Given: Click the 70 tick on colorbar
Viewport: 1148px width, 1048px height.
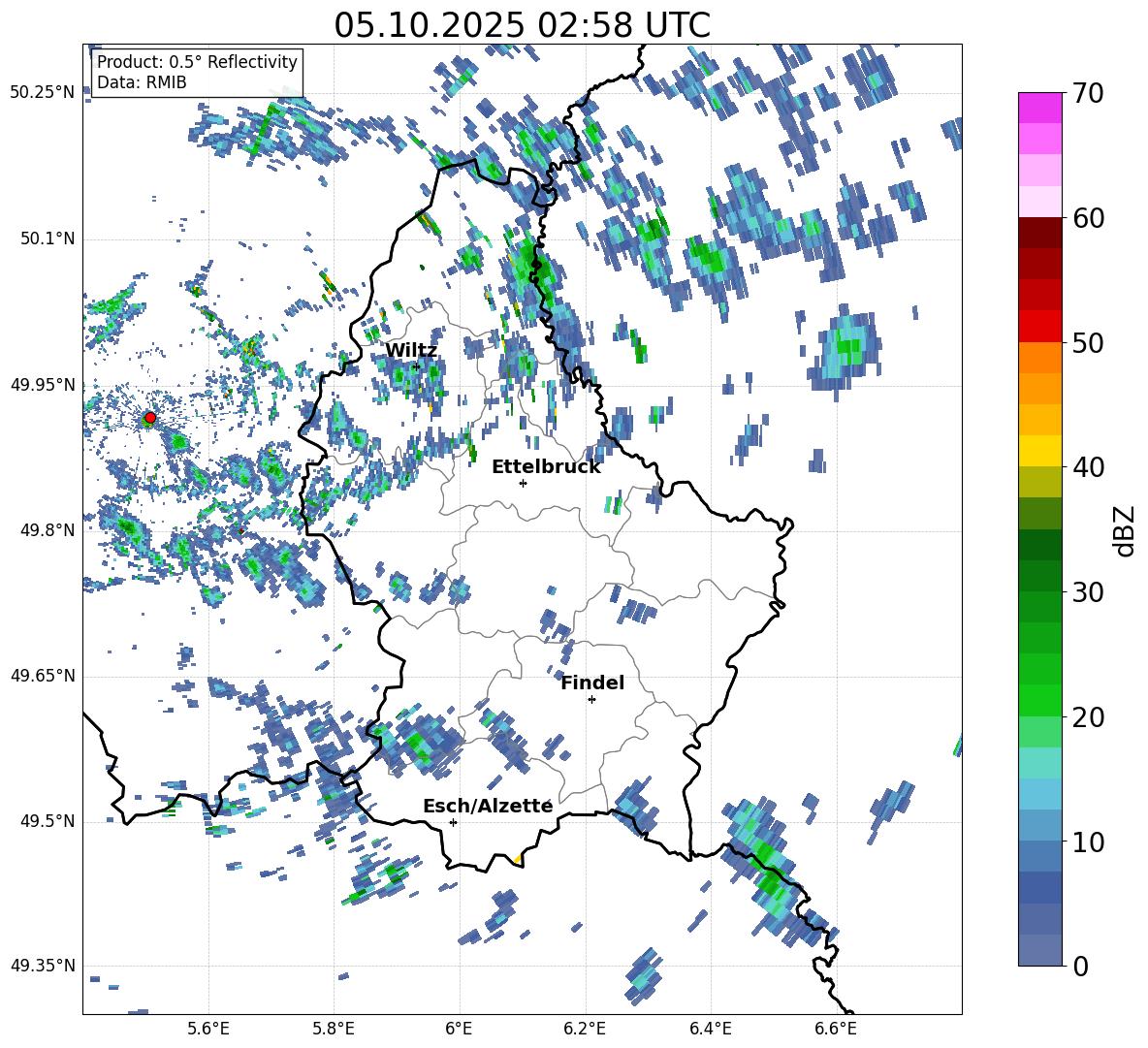Looking at the screenshot, I should coord(1088,94).
